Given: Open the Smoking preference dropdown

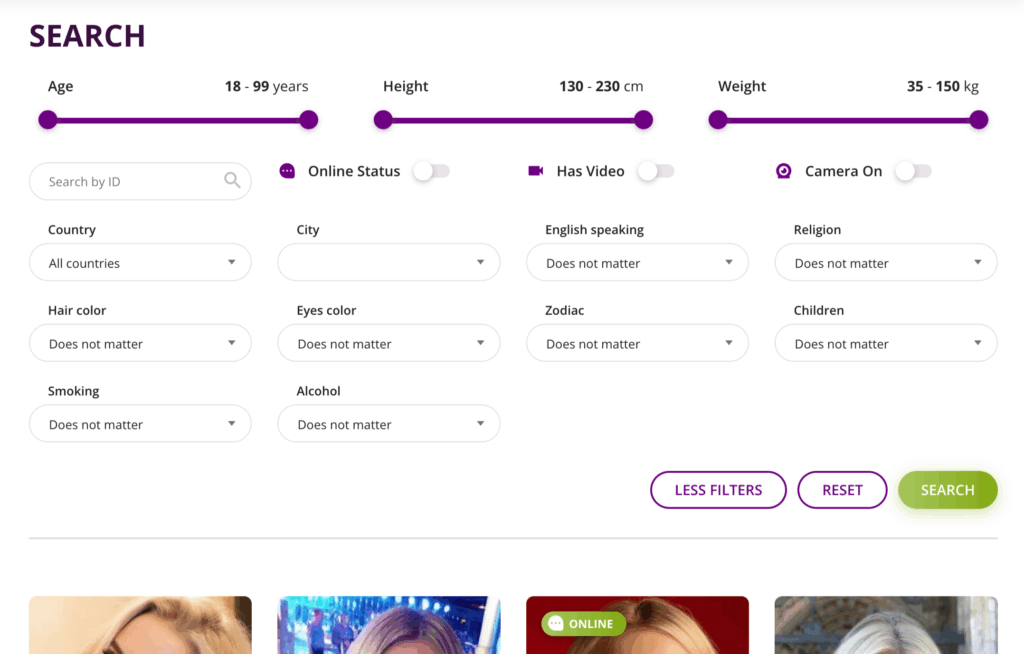Looking at the screenshot, I should tap(140, 423).
